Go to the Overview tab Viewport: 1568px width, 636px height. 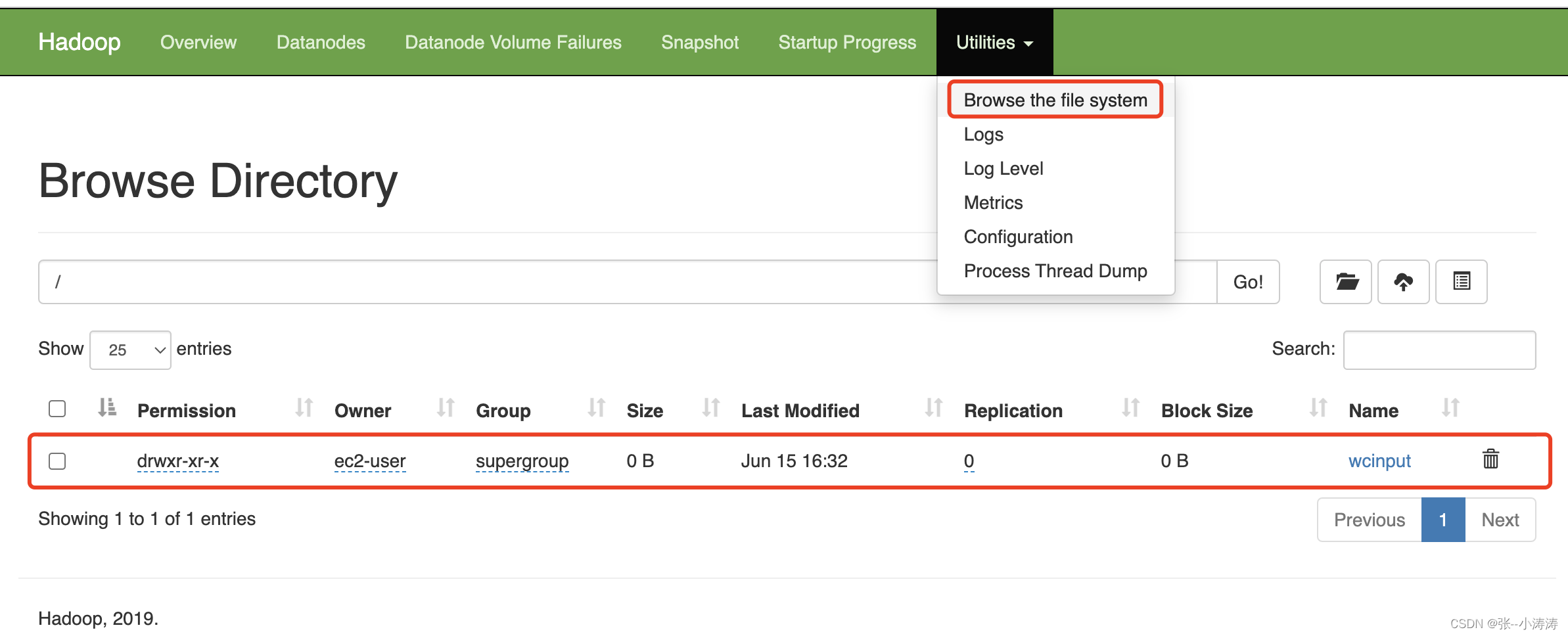(x=198, y=42)
